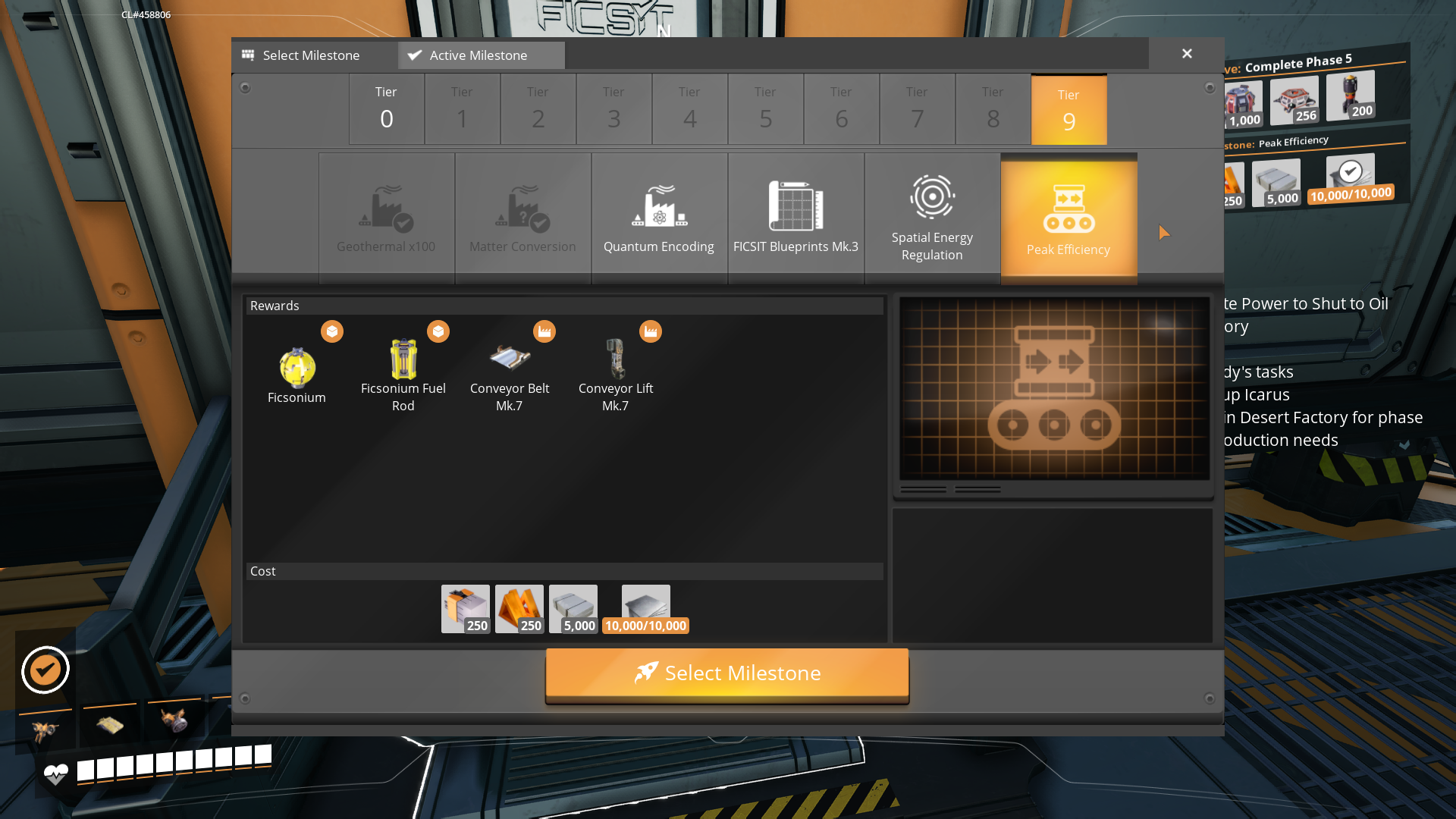
Task: Select the FICSIT Blueprints Mk.3 milestone
Action: click(x=795, y=218)
